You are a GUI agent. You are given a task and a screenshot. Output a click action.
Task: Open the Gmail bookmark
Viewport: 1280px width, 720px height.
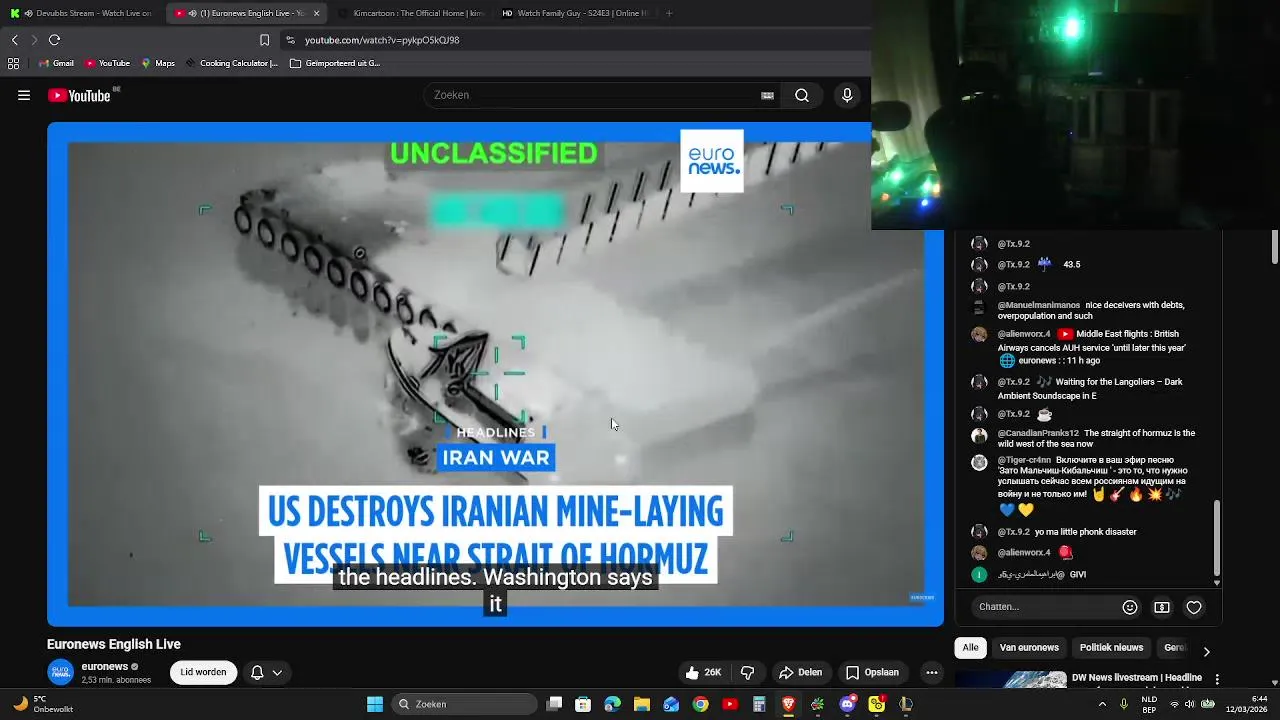click(x=56, y=63)
